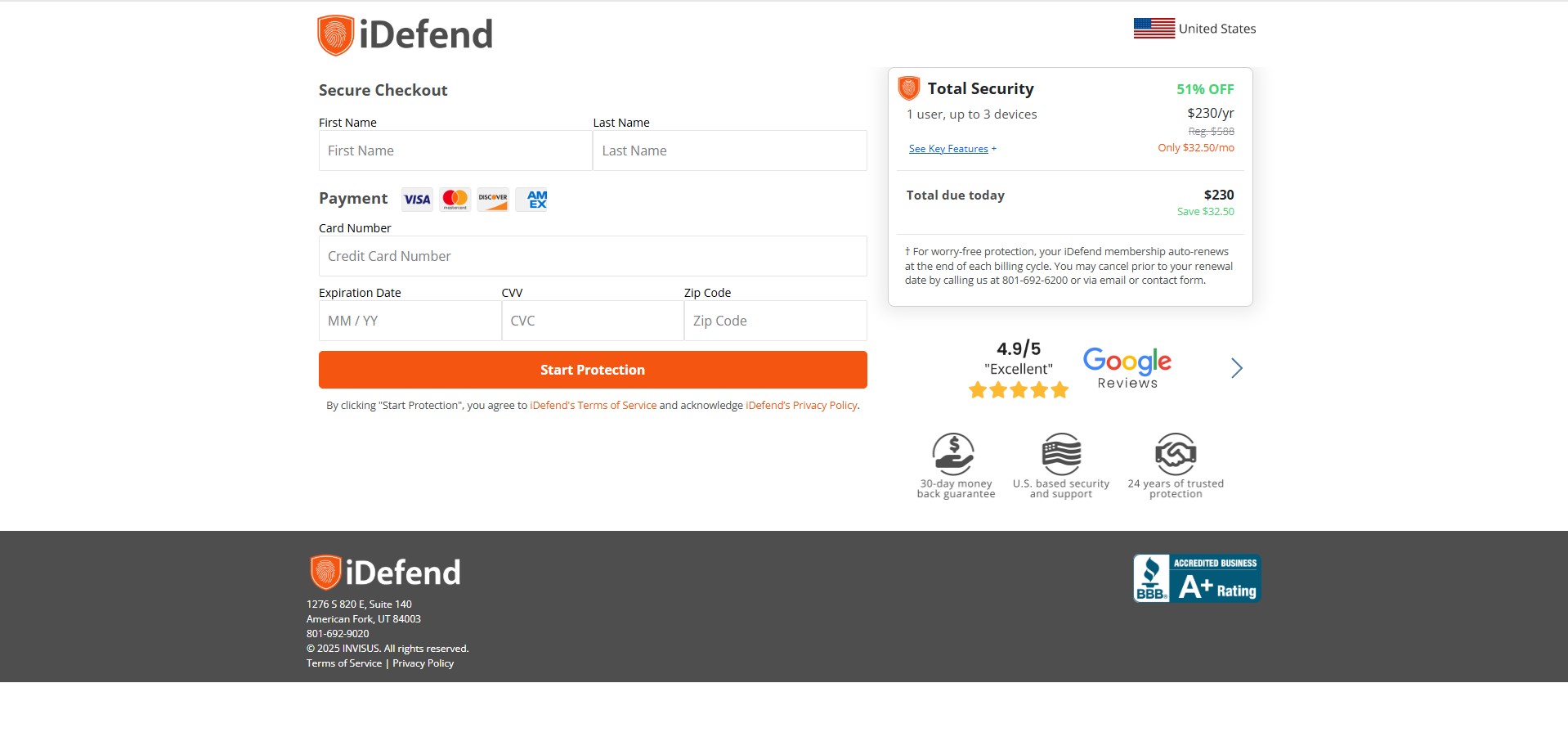Click the Credit Card Number field
This screenshot has width=1568, height=746.
click(592, 256)
